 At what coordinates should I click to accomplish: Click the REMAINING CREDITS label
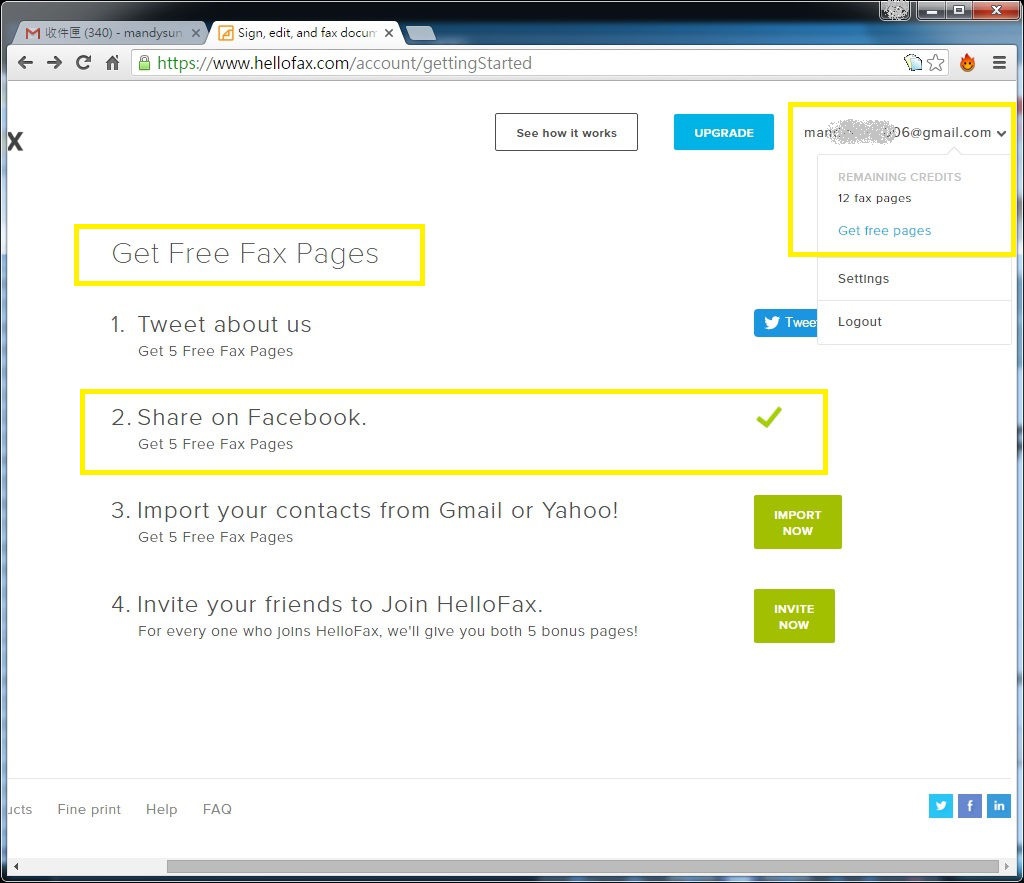pos(899,177)
